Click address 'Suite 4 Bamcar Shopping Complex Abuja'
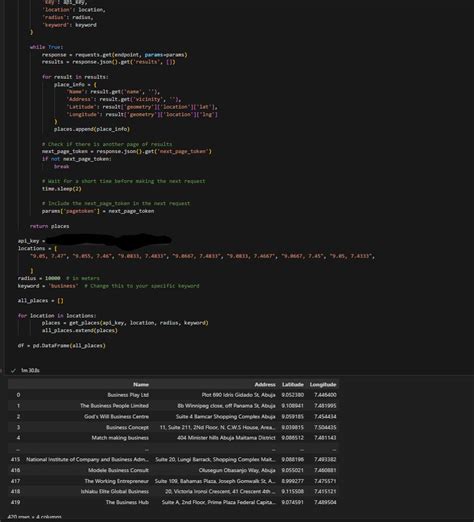474x522 pixels. point(226,416)
